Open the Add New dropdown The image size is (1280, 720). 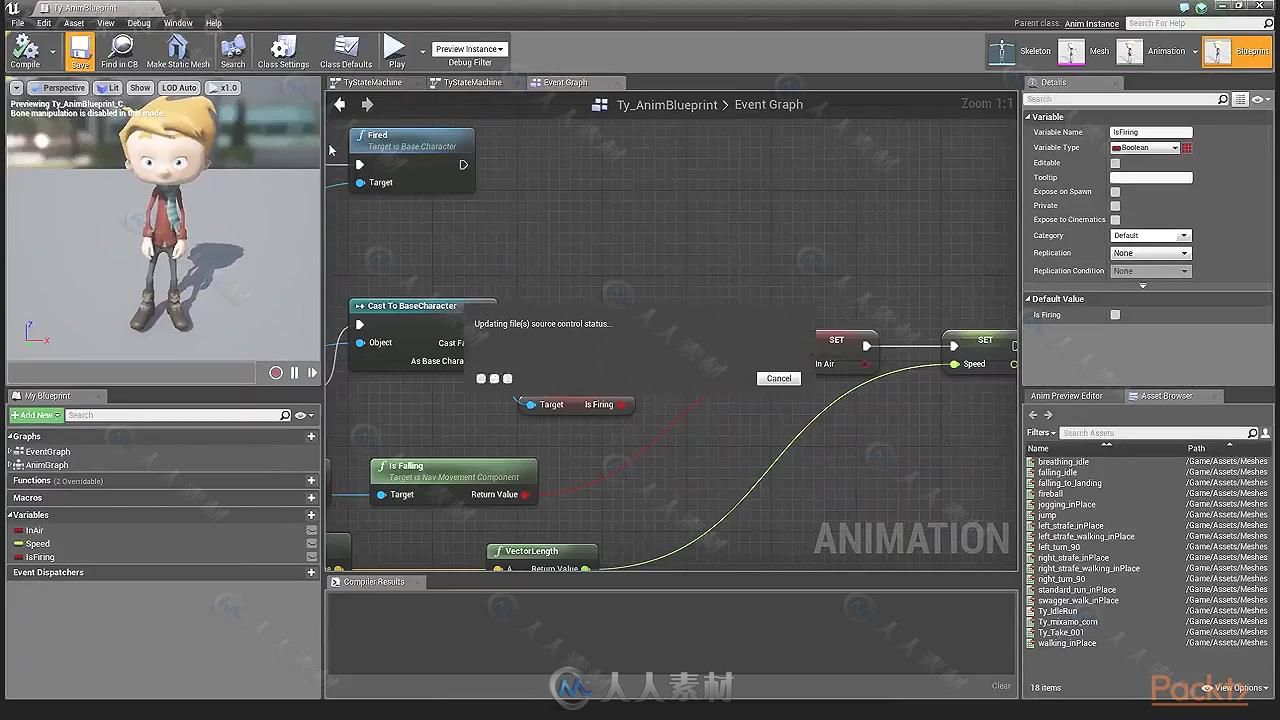(36, 415)
